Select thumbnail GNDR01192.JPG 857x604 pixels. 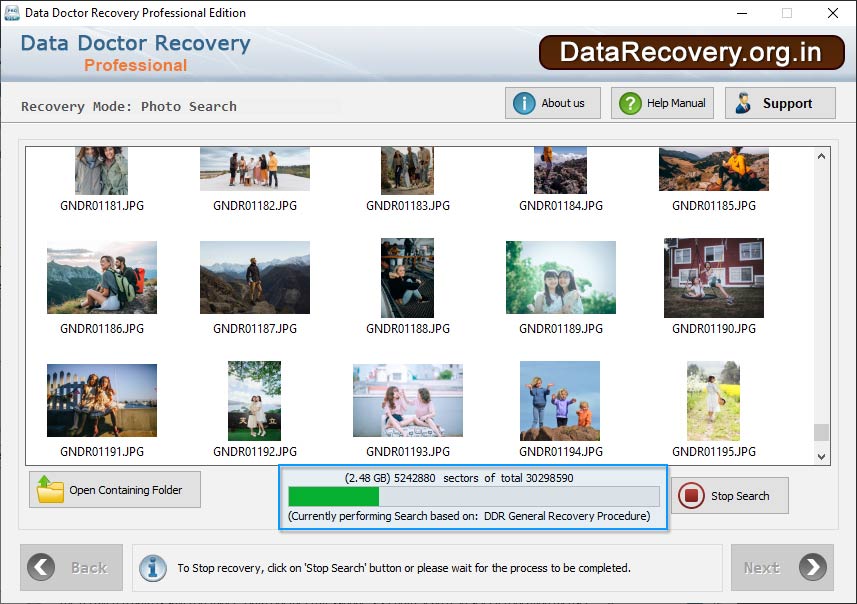[254, 401]
